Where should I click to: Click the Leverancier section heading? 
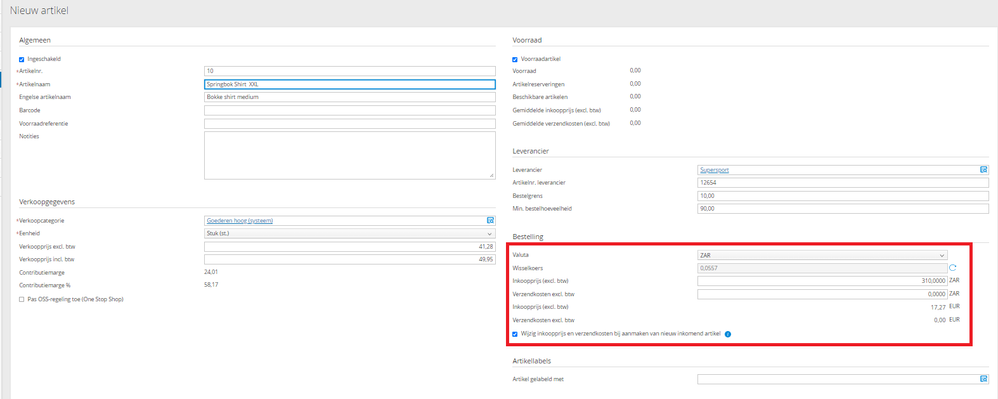531,151
